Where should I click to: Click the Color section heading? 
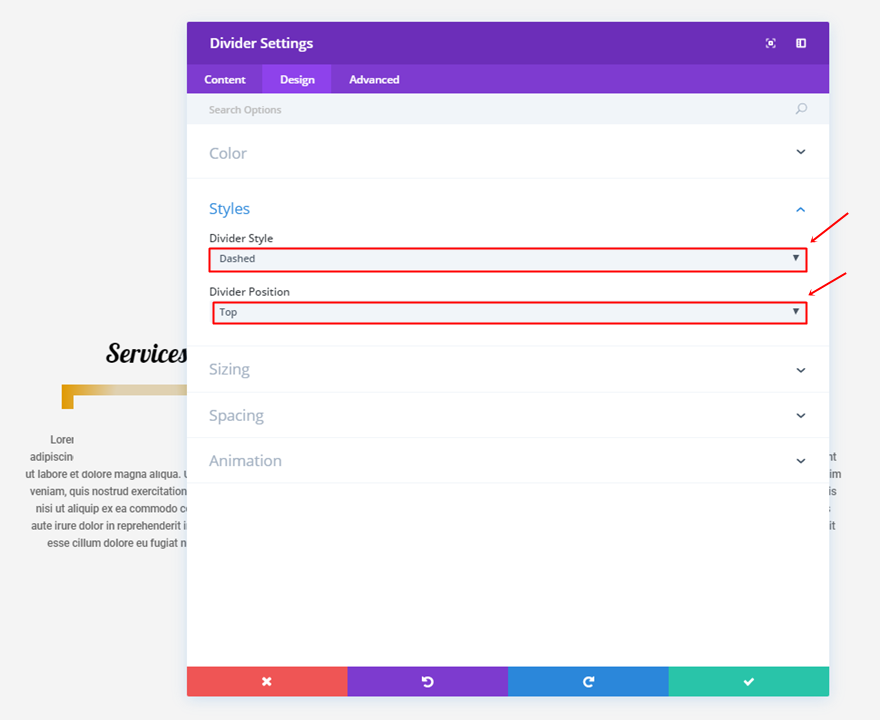228,153
